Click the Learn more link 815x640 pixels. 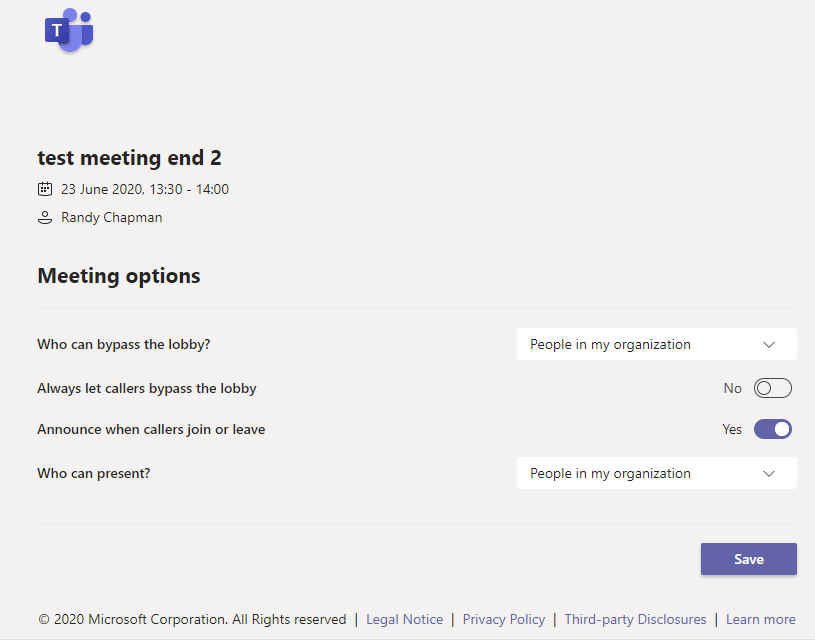[760, 619]
